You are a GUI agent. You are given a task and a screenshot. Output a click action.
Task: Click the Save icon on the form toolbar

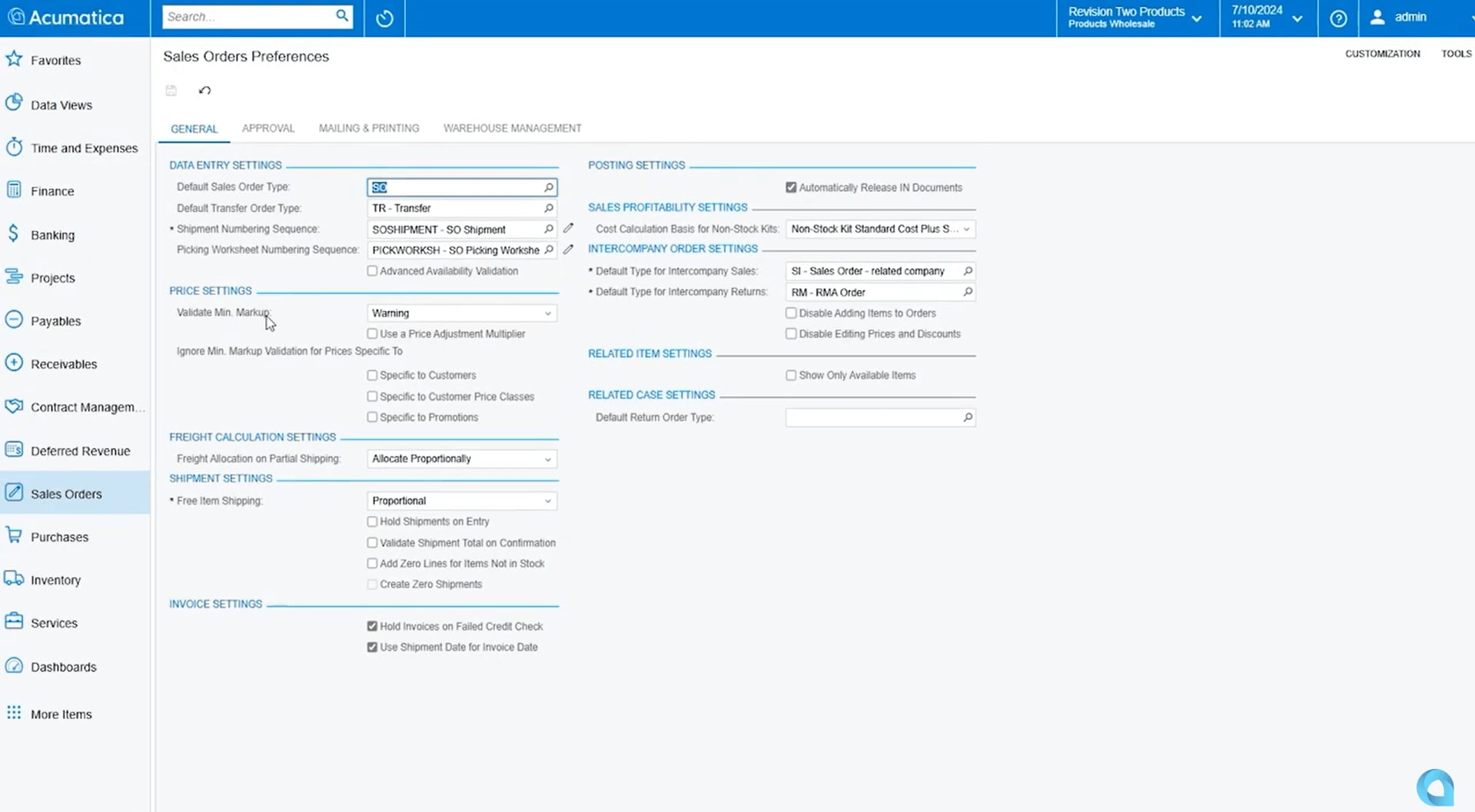(x=171, y=90)
